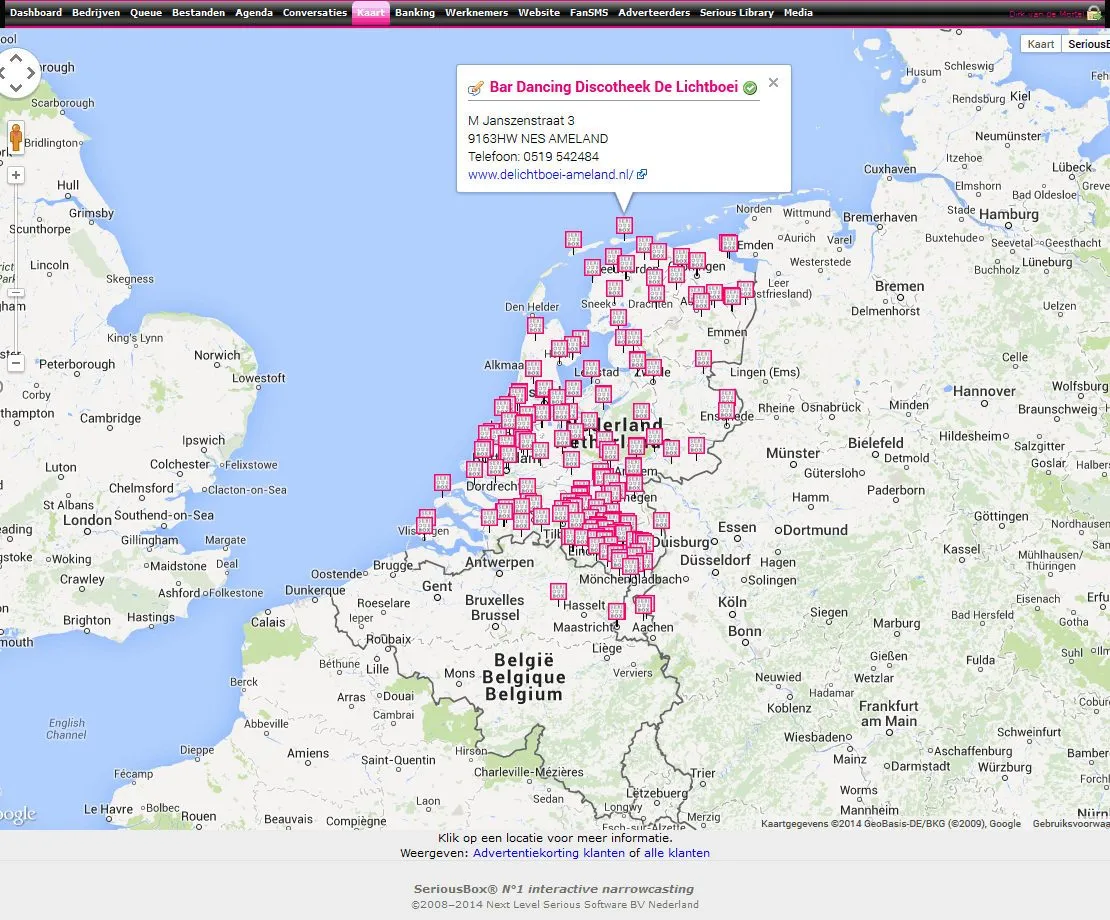Open the FanSMS menu item
This screenshot has width=1110, height=920.
click(589, 13)
